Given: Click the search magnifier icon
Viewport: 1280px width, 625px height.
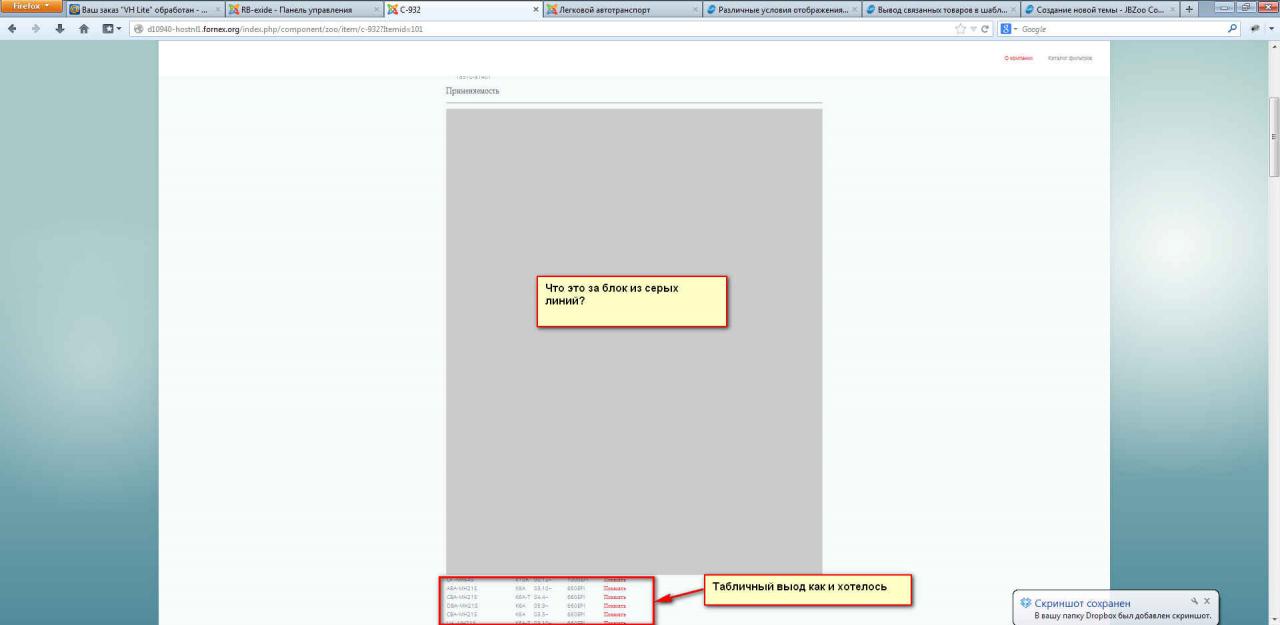Looking at the screenshot, I should pos(1231,30).
